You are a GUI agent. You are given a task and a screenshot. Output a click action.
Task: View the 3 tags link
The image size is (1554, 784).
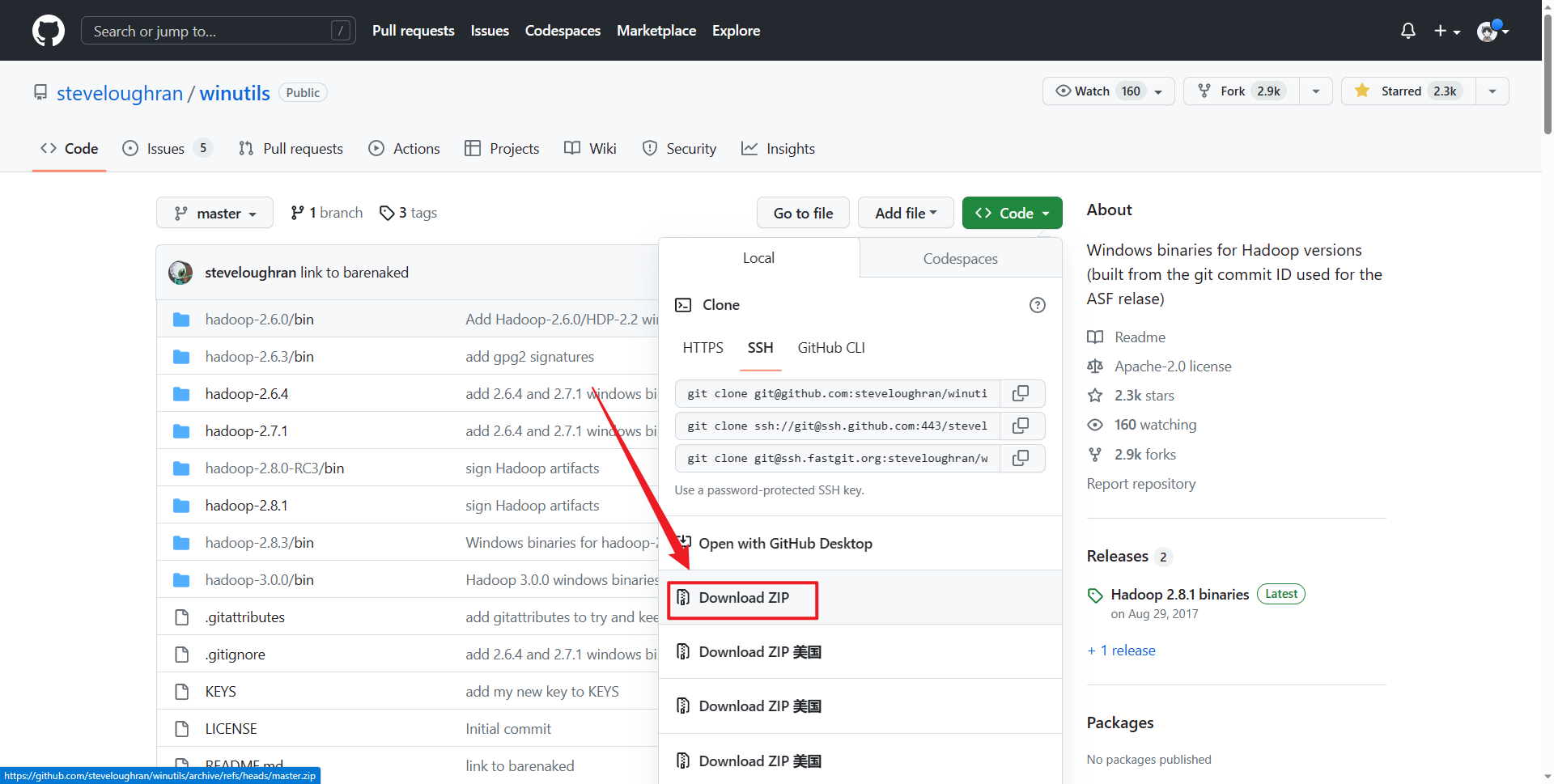tap(409, 213)
